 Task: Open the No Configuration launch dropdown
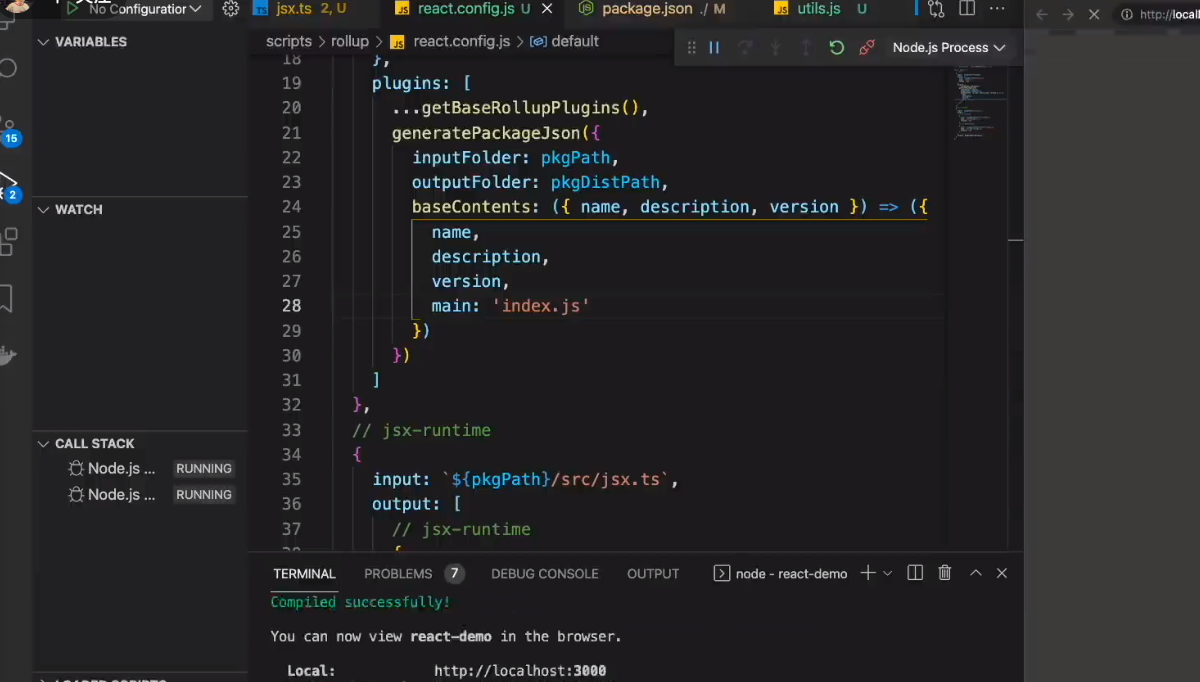pos(145,9)
